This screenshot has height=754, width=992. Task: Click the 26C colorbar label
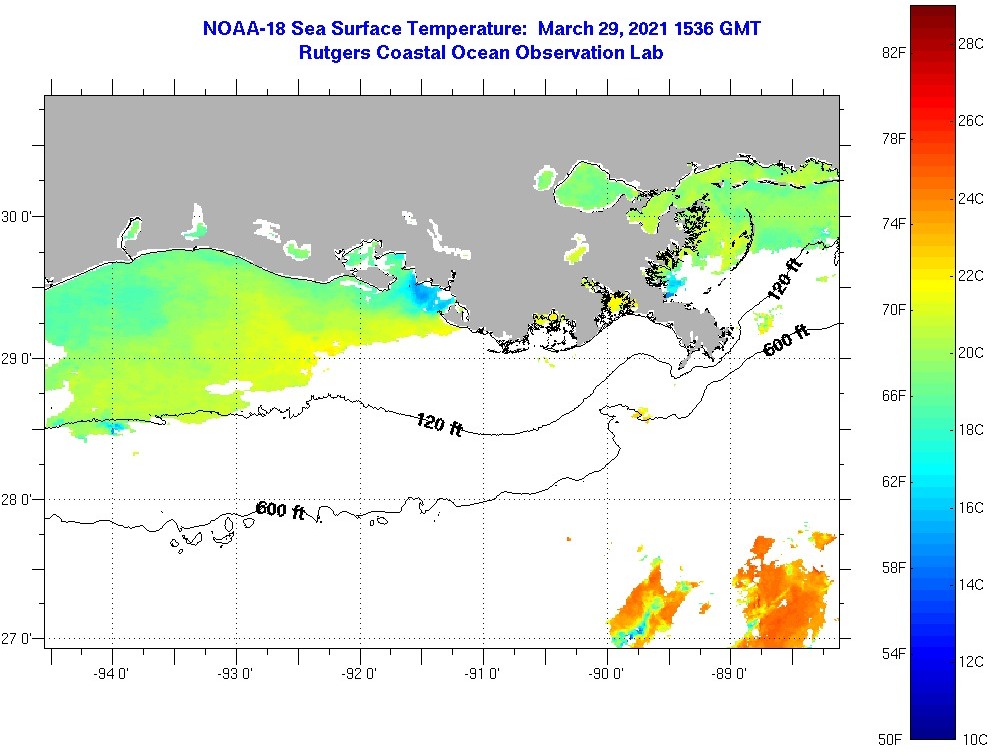[x=971, y=121]
